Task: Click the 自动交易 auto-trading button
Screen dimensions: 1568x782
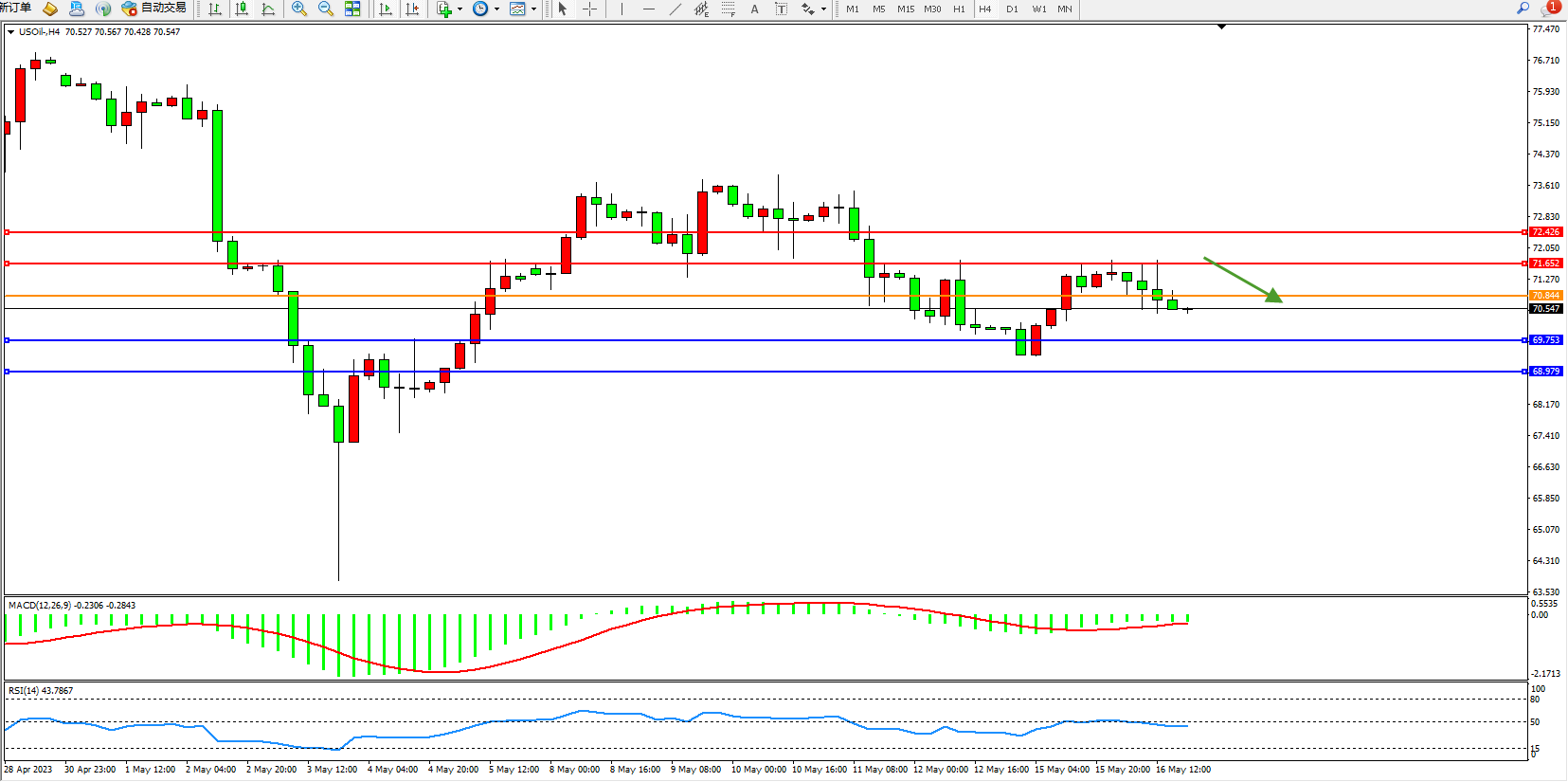Action: tap(154, 9)
